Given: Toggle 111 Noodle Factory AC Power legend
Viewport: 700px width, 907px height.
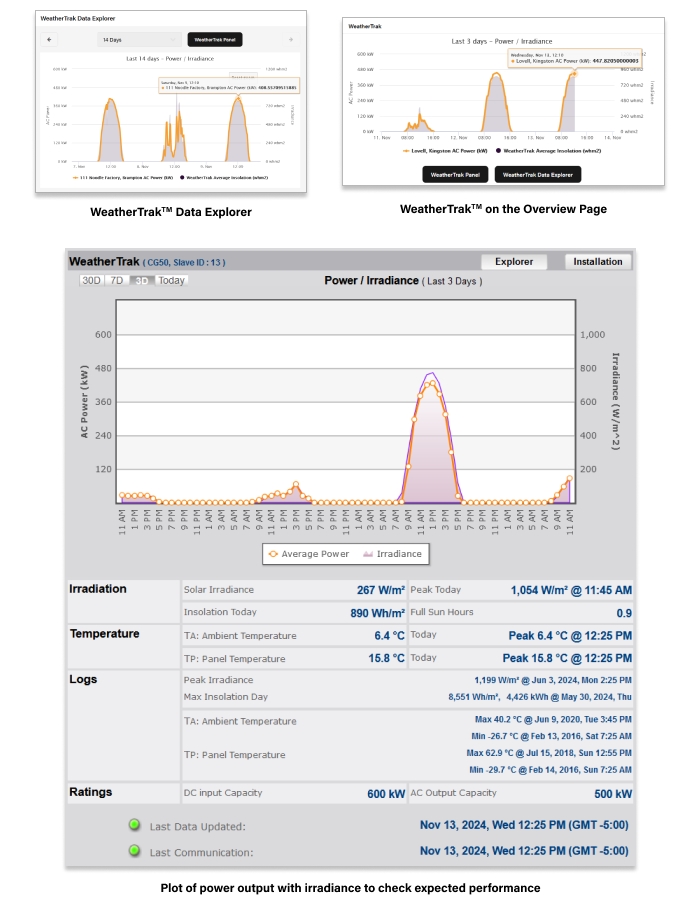Looking at the screenshot, I should tap(124, 177).
